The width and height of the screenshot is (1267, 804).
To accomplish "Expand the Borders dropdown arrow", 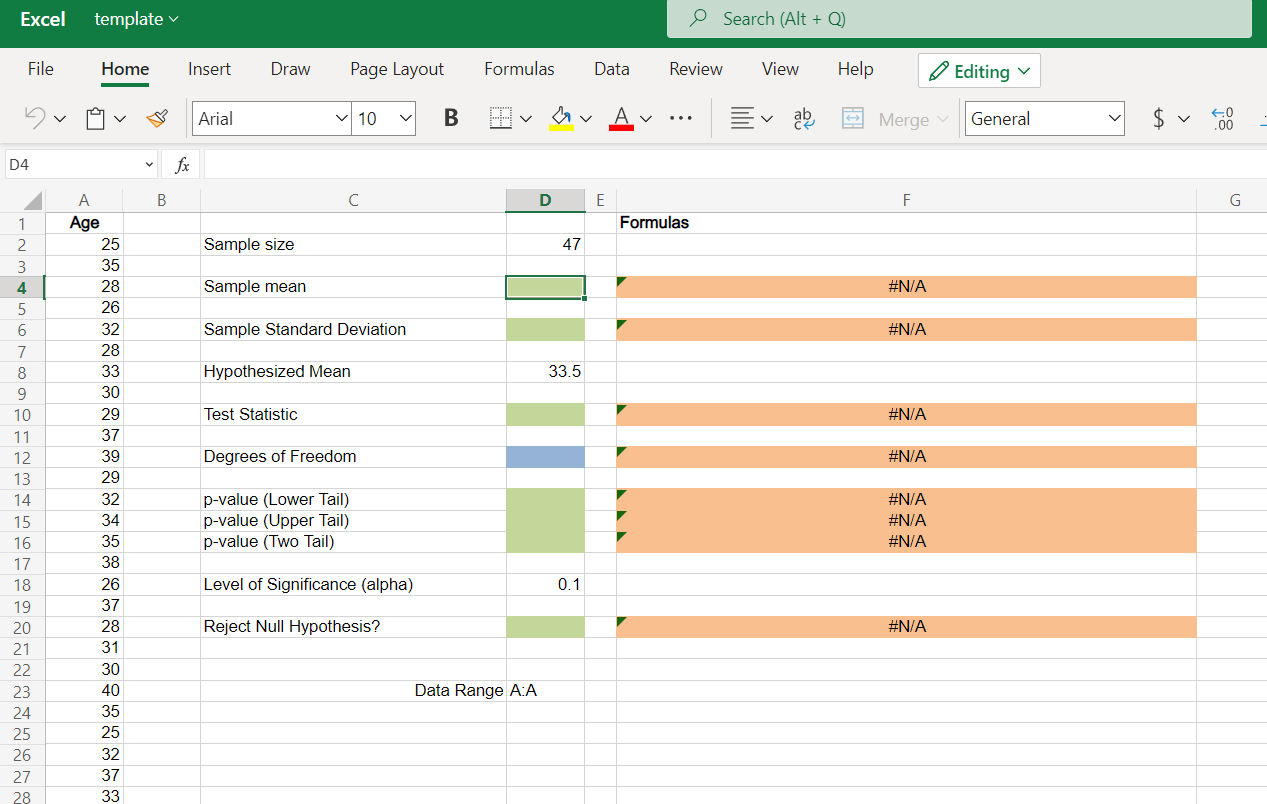I will point(526,117).
